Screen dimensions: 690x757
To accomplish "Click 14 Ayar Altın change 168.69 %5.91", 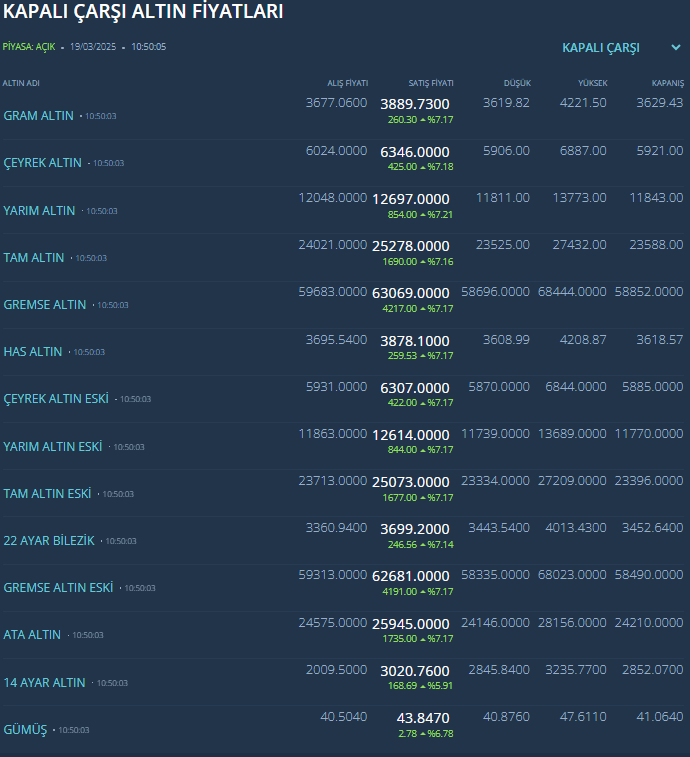I will coord(421,686).
